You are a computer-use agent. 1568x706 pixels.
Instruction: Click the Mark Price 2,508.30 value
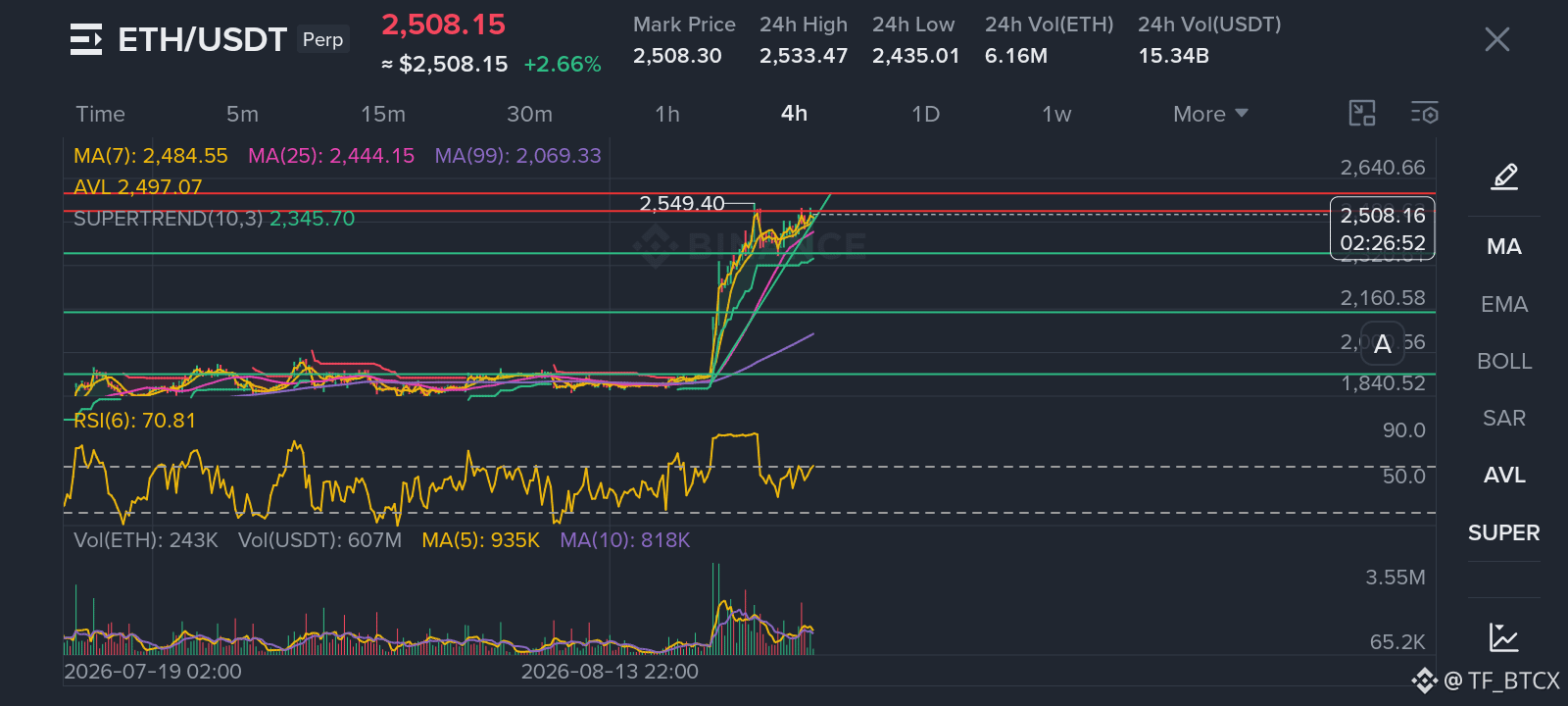(677, 56)
